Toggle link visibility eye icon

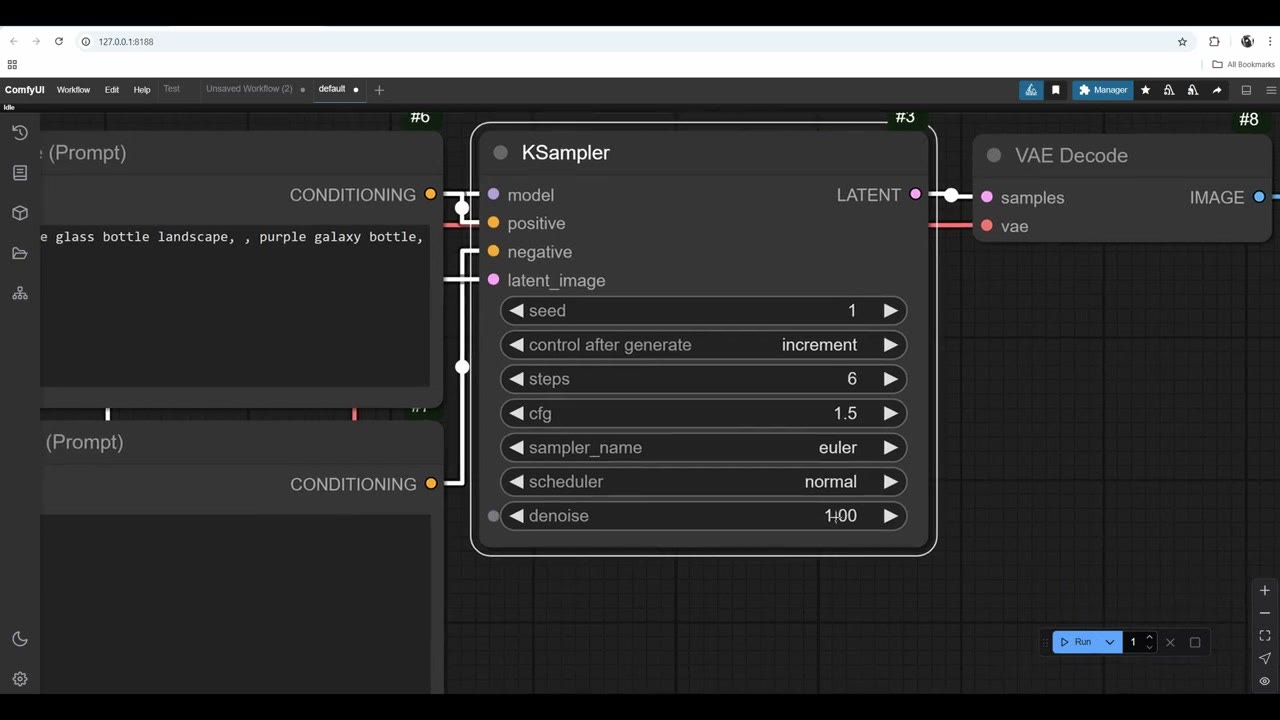click(1265, 681)
